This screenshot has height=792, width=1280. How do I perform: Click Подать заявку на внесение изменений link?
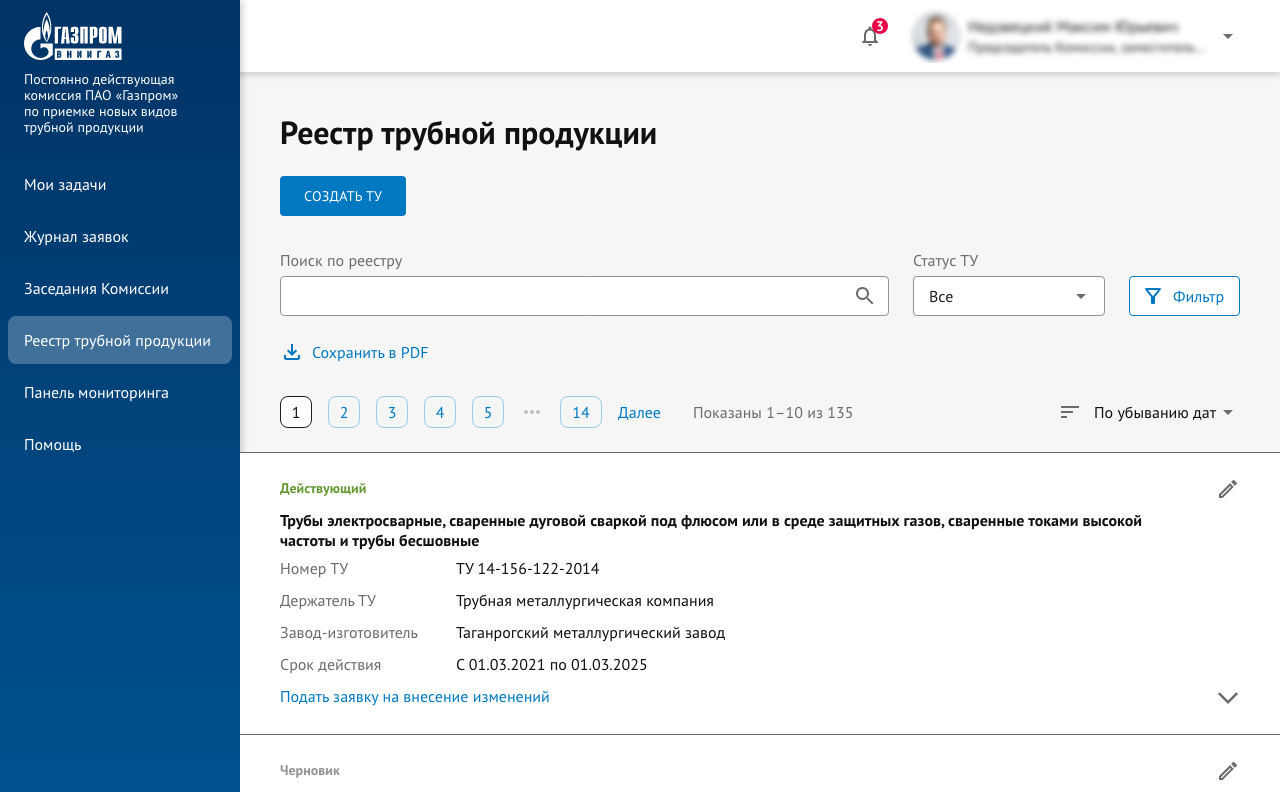415,697
